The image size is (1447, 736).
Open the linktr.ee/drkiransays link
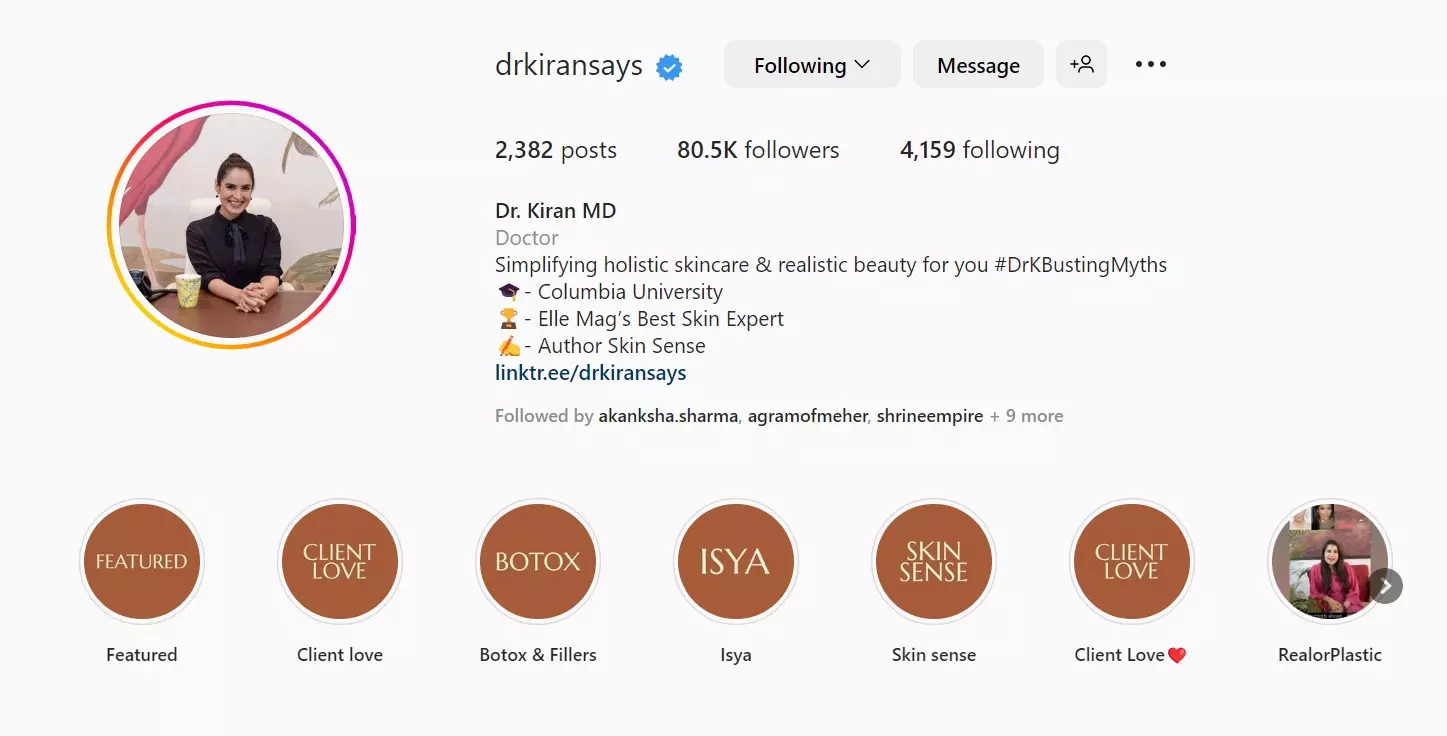[590, 373]
